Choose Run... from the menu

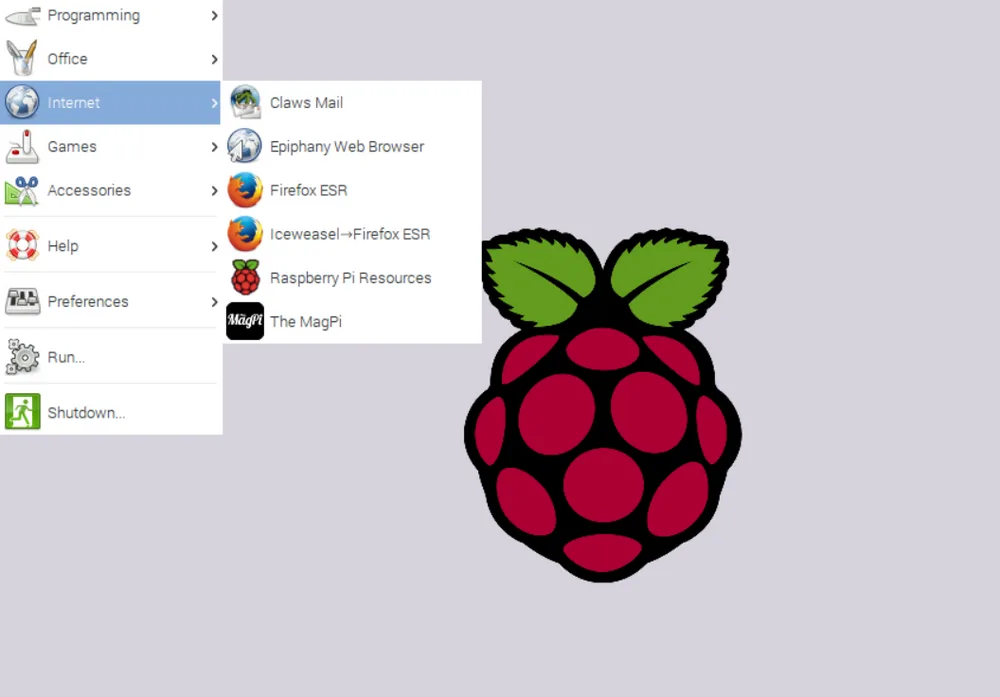[x=111, y=356]
